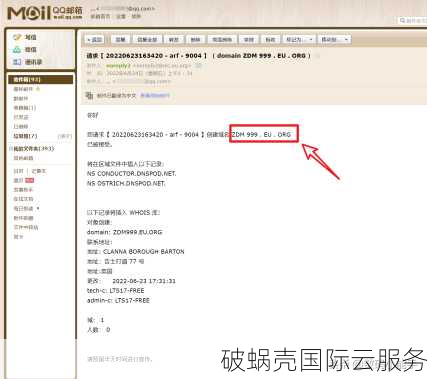Click the star icon next to 星标邮件
Screen dimensions: 427x379
(x=38, y=89)
